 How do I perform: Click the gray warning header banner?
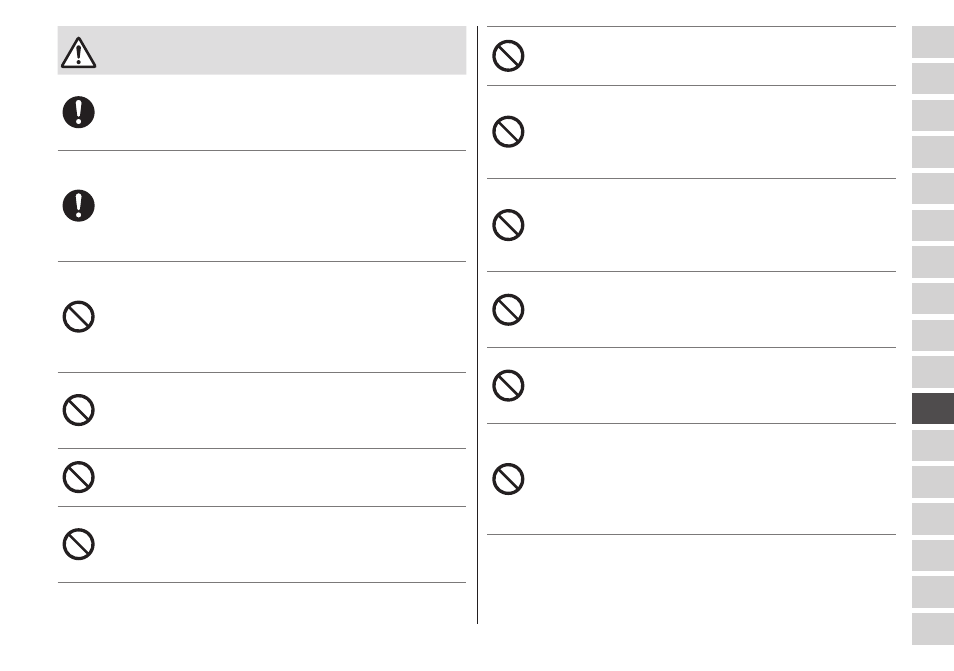click(262, 50)
